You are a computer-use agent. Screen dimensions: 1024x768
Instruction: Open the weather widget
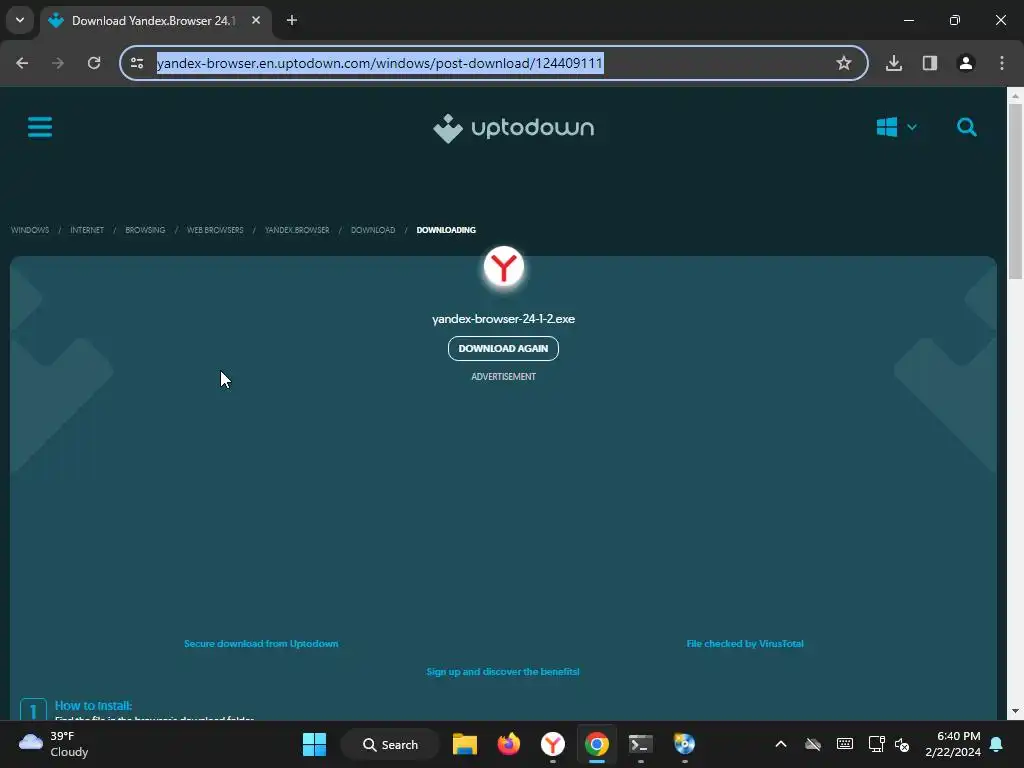(x=54, y=744)
